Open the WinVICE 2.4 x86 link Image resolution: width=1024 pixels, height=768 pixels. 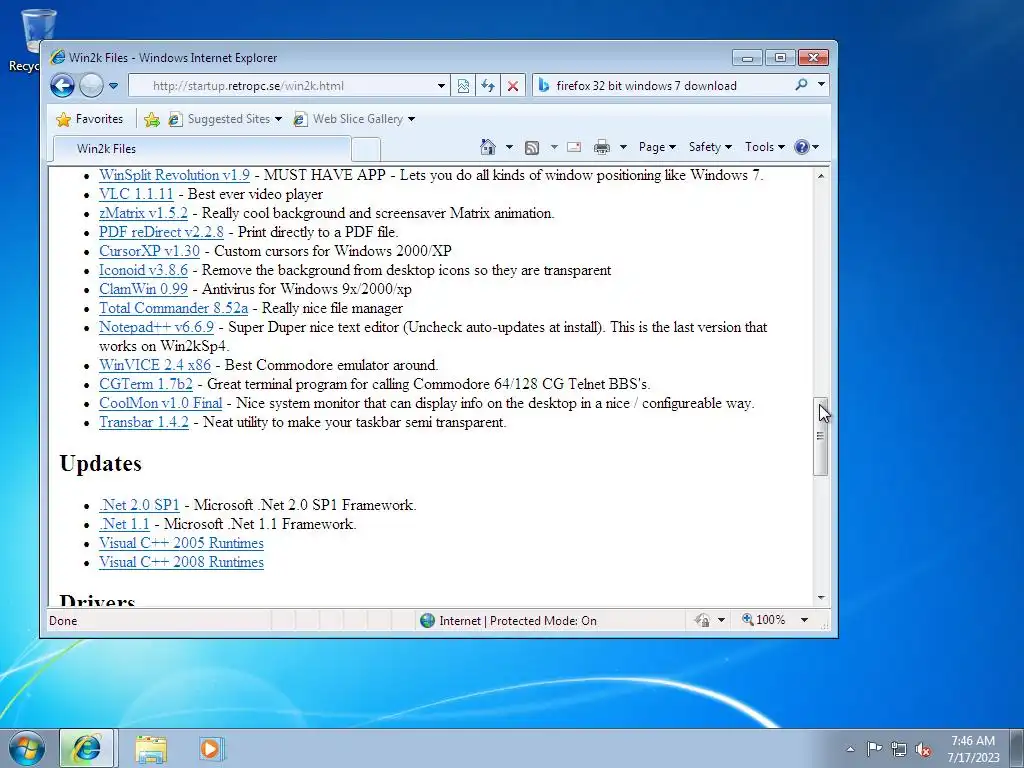(155, 364)
